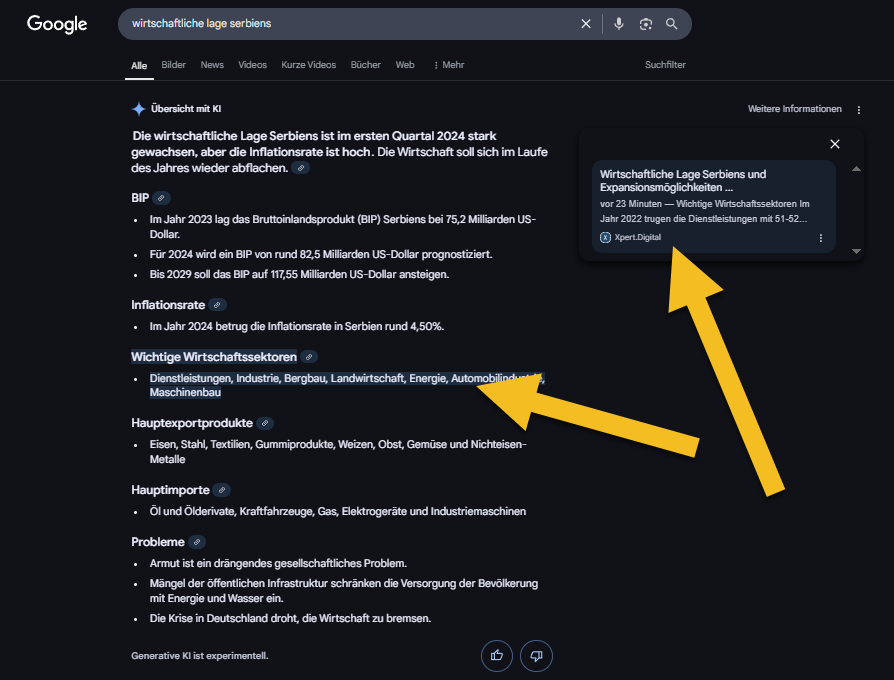Screen dimensions: 894x680
Task: Open three-dot menu on Xpert.Digital card
Action: pos(821,238)
